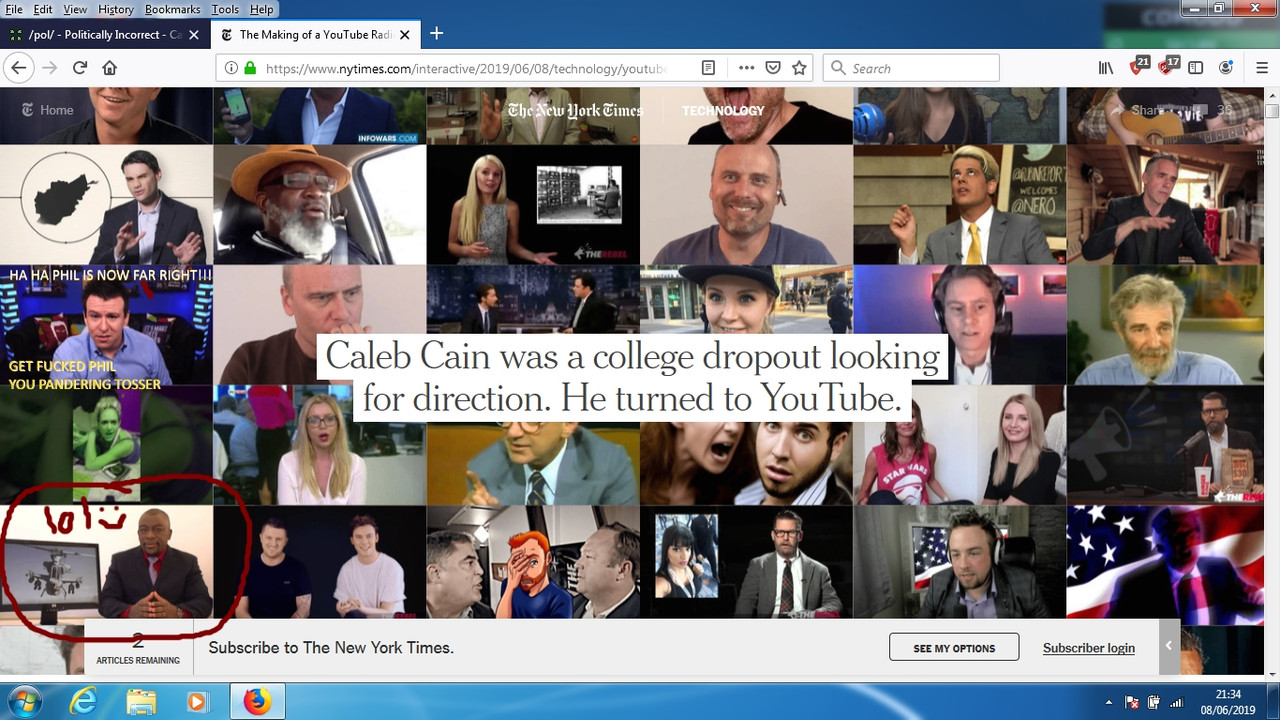This screenshot has height=720, width=1280.
Task: Reload the current page
Action: coord(80,68)
